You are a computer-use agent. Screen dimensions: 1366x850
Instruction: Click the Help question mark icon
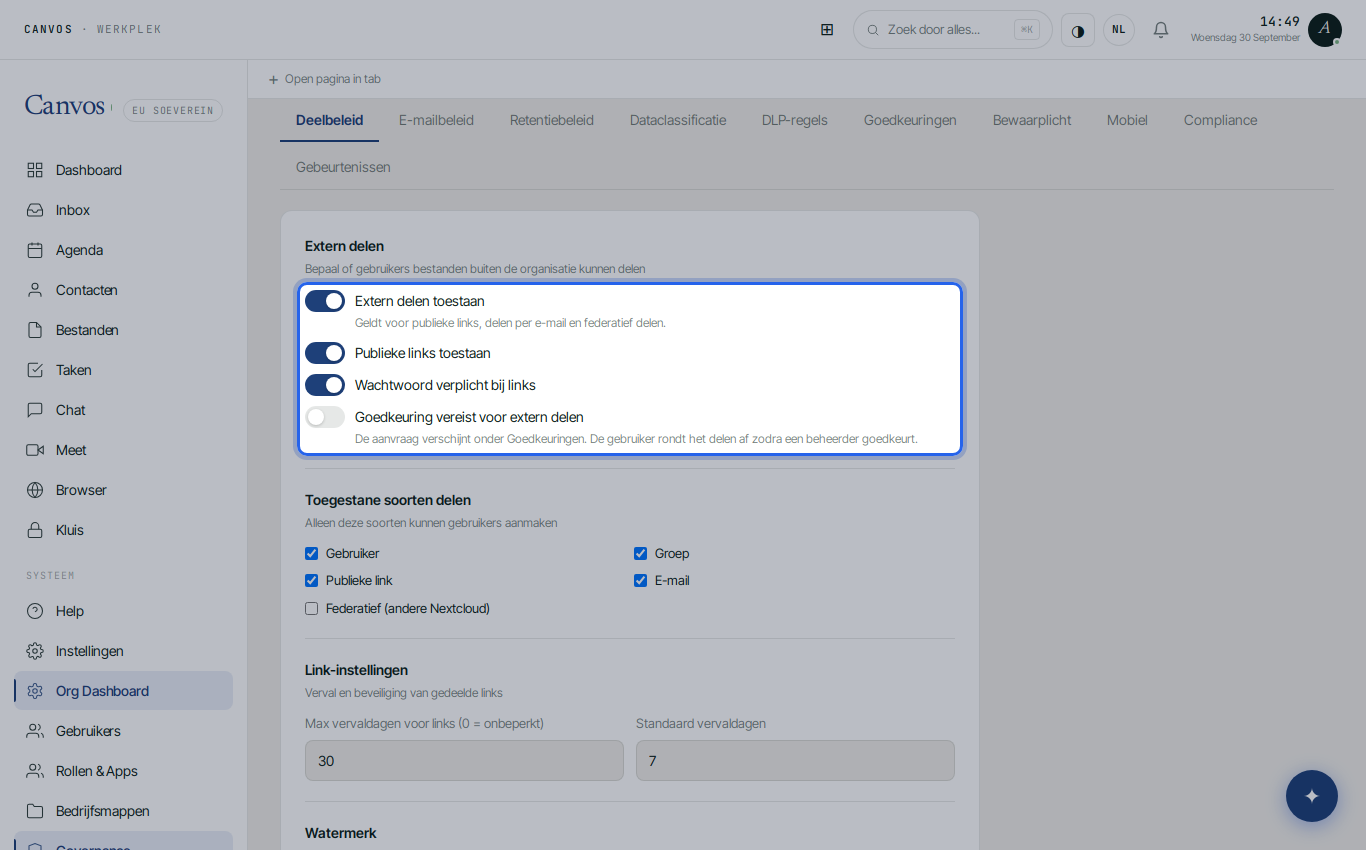click(35, 611)
